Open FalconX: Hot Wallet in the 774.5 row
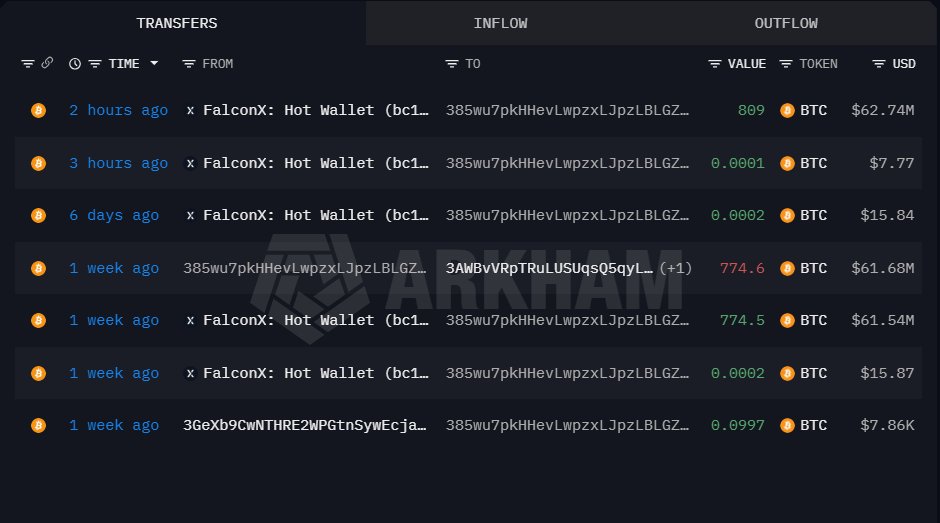Screen dimensions: 940x523 [x=316, y=320]
